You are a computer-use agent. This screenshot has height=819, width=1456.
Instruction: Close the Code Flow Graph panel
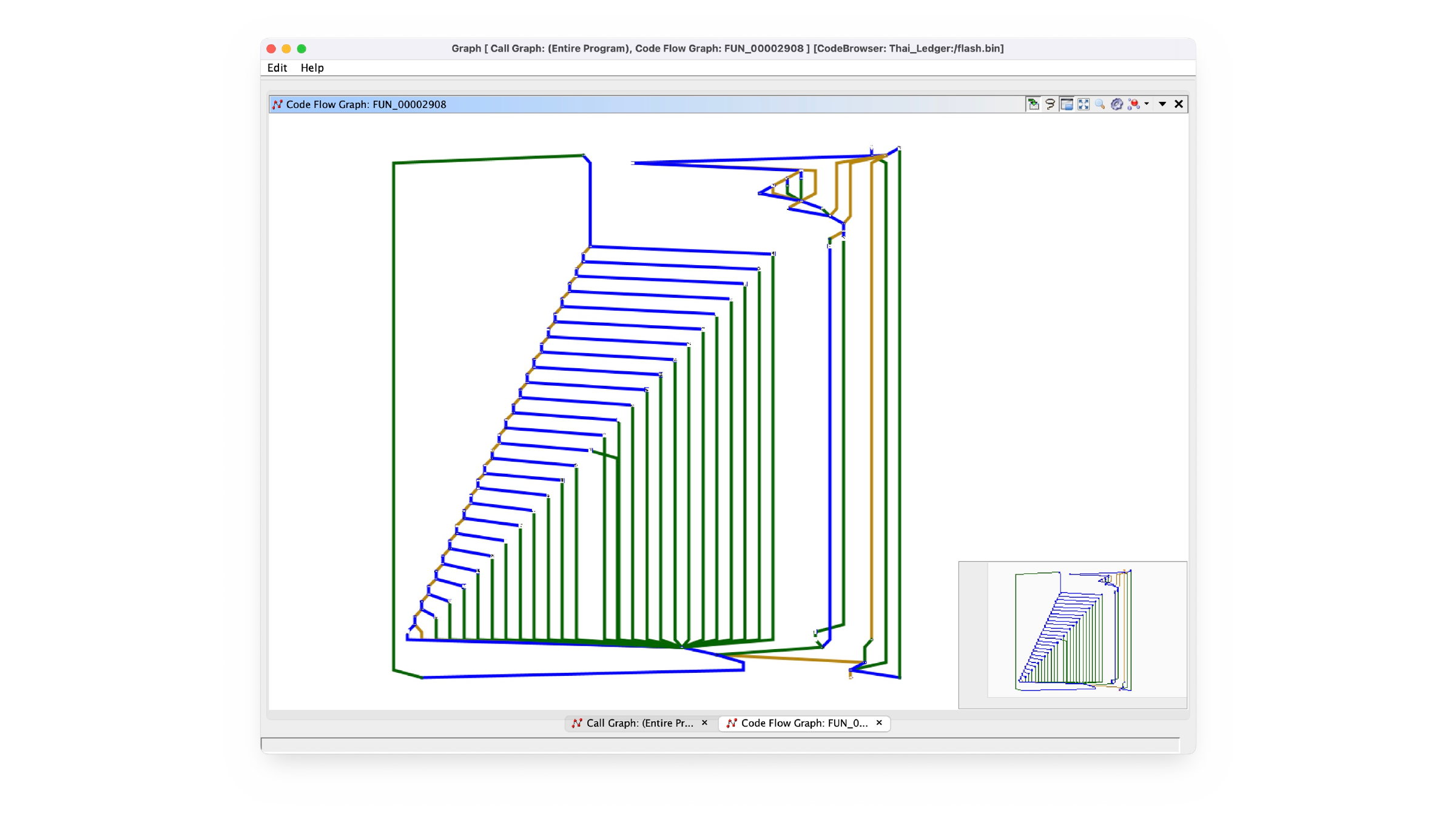(1179, 104)
